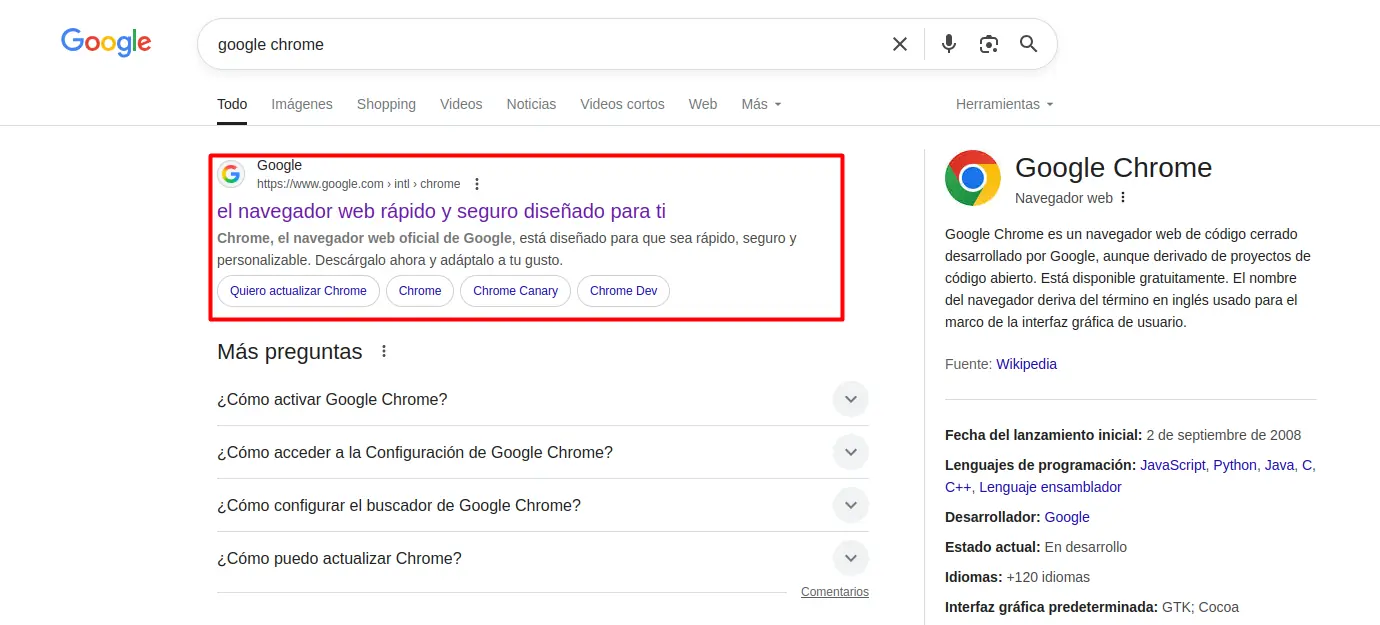Start voice search with the microphone icon

point(949,44)
